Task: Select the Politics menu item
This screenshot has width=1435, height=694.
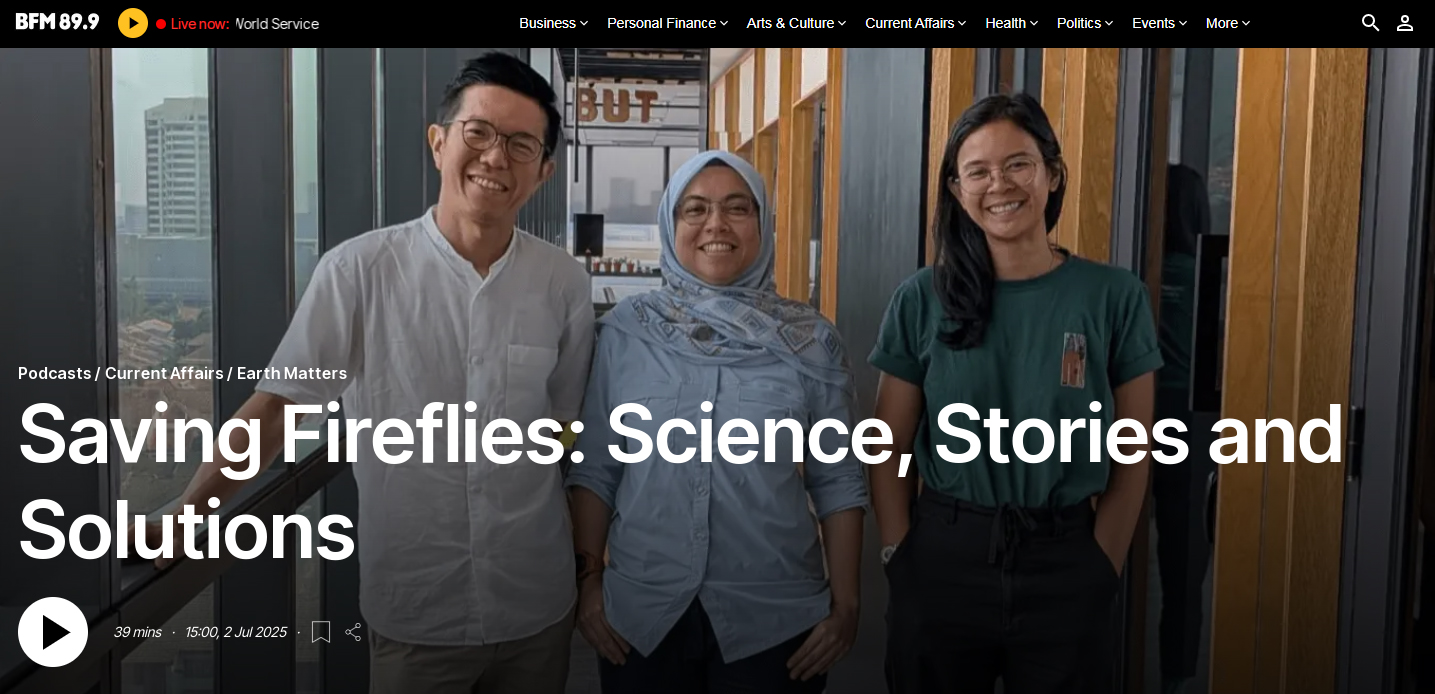Action: click(1085, 23)
